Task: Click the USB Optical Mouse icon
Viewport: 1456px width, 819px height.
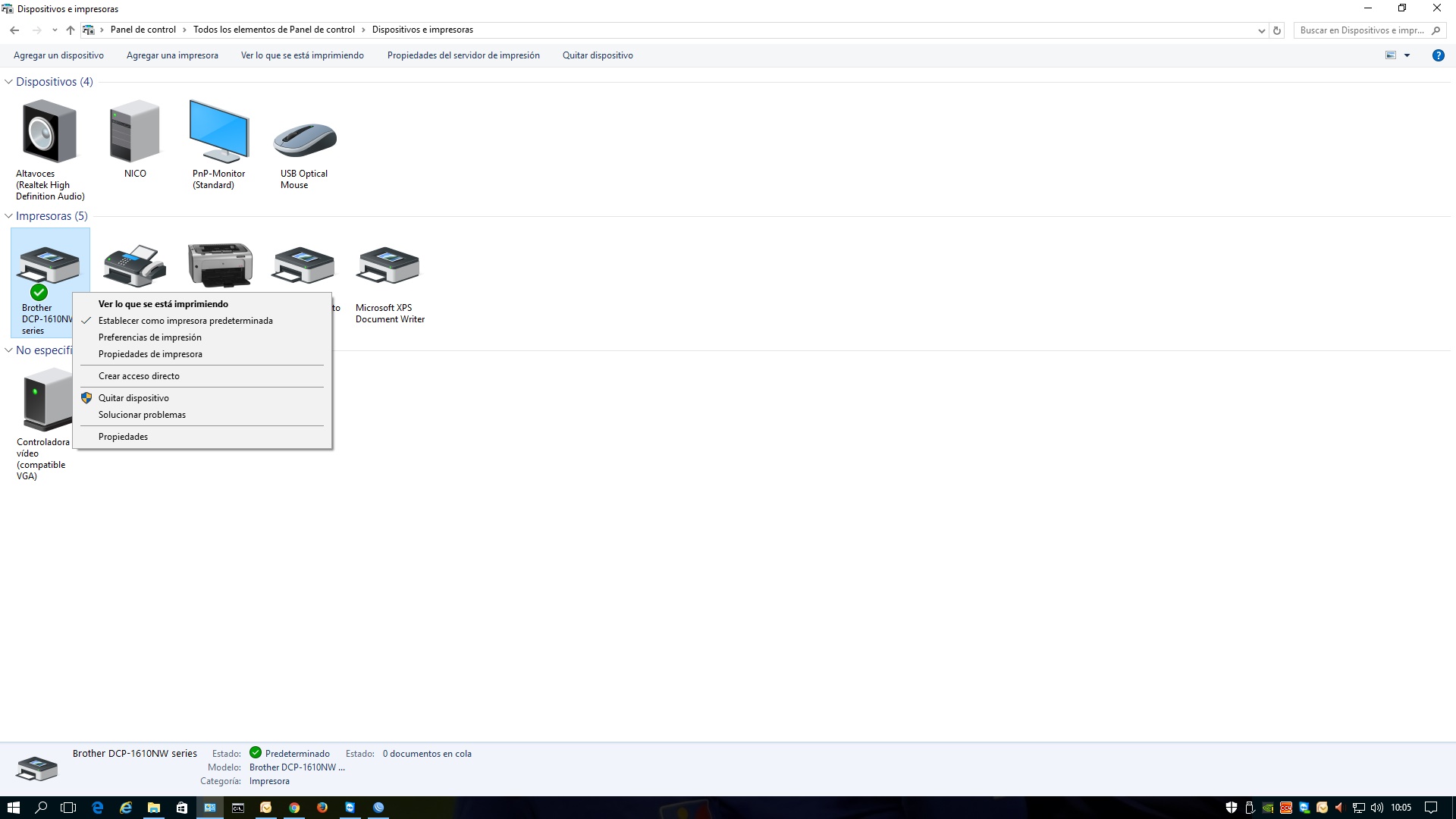Action: click(x=304, y=139)
